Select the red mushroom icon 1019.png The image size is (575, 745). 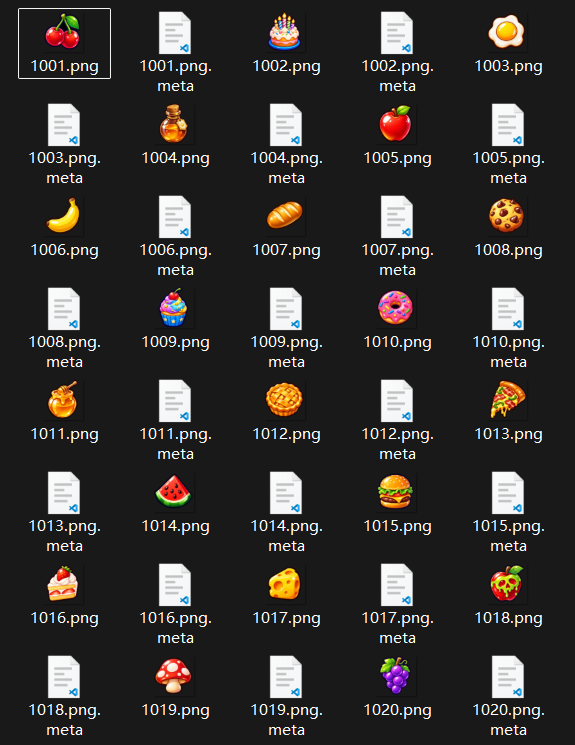click(x=174, y=676)
